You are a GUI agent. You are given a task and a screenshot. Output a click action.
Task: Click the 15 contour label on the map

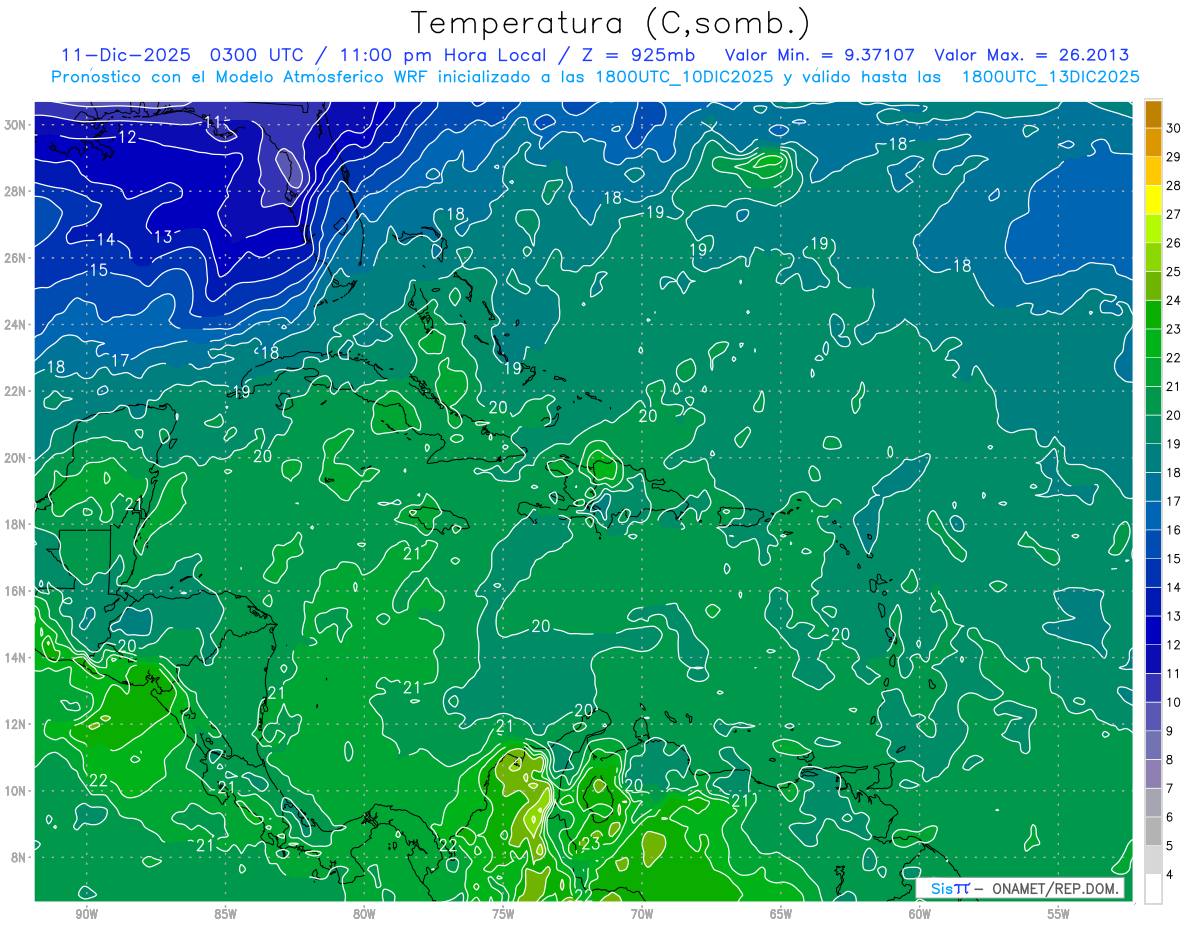coord(98,270)
